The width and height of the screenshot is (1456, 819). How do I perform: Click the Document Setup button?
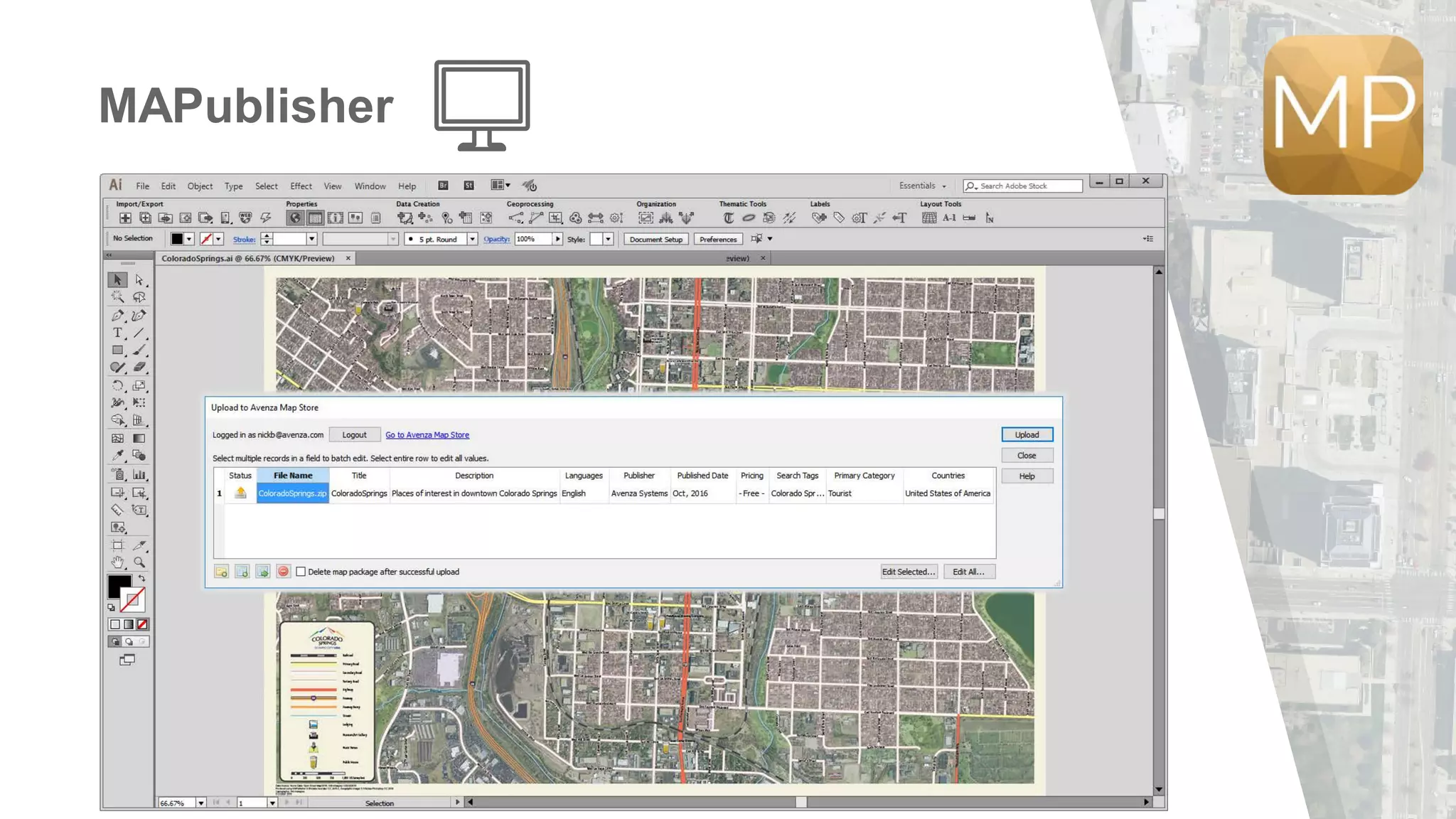(x=655, y=240)
